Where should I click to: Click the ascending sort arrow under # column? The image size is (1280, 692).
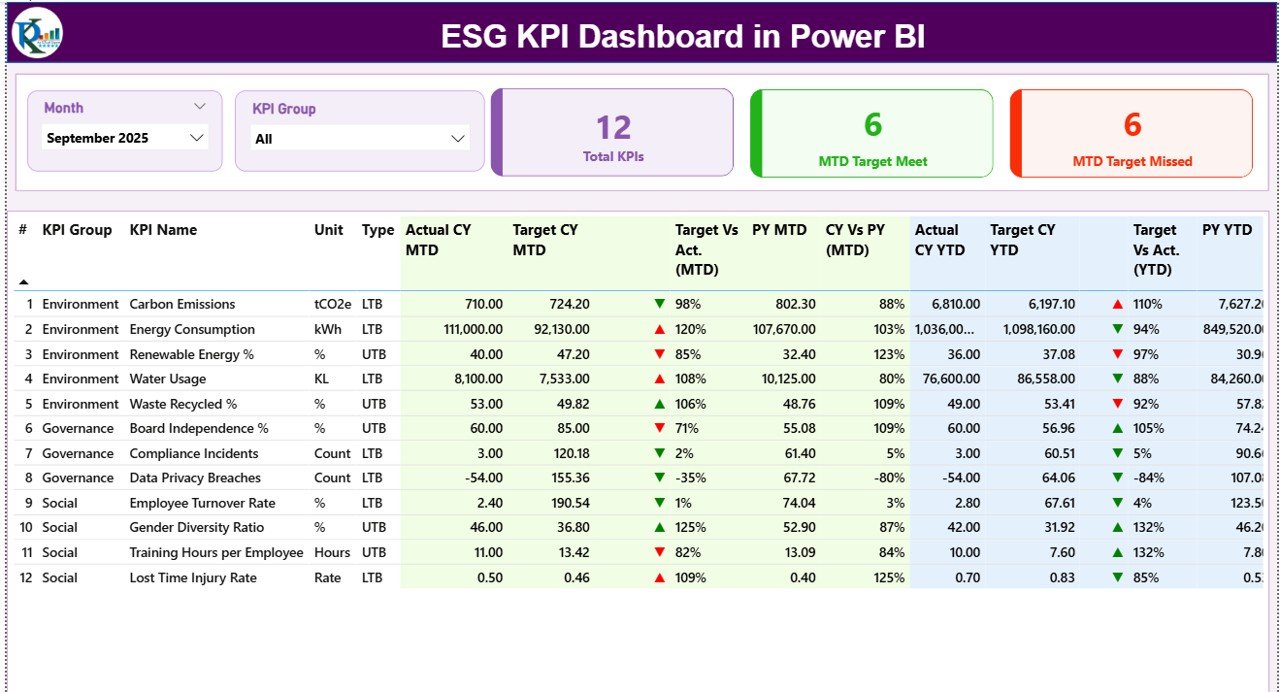click(x=24, y=280)
